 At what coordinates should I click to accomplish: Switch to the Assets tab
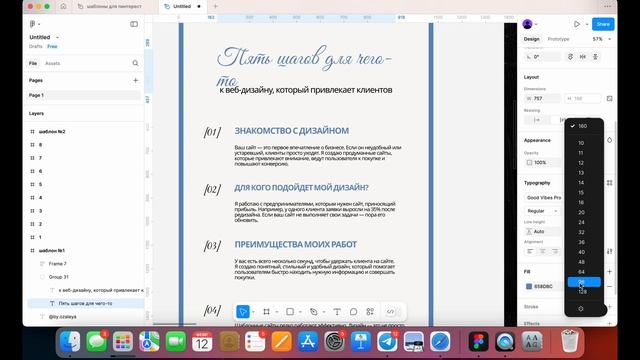click(x=53, y=63)
